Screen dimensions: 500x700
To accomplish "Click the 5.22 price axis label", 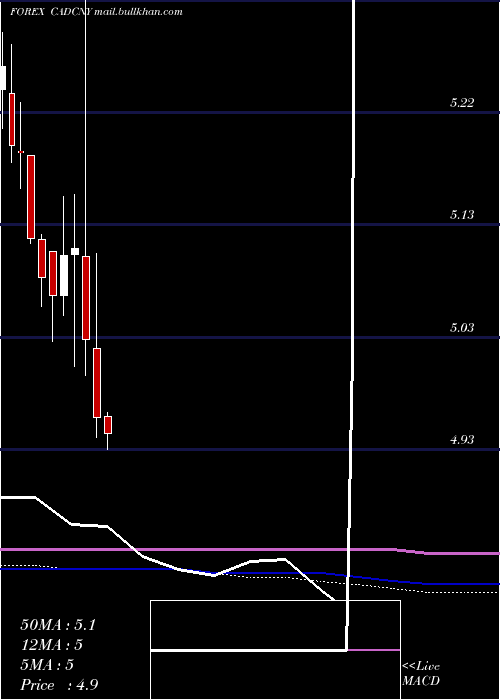I will (461, 103).
